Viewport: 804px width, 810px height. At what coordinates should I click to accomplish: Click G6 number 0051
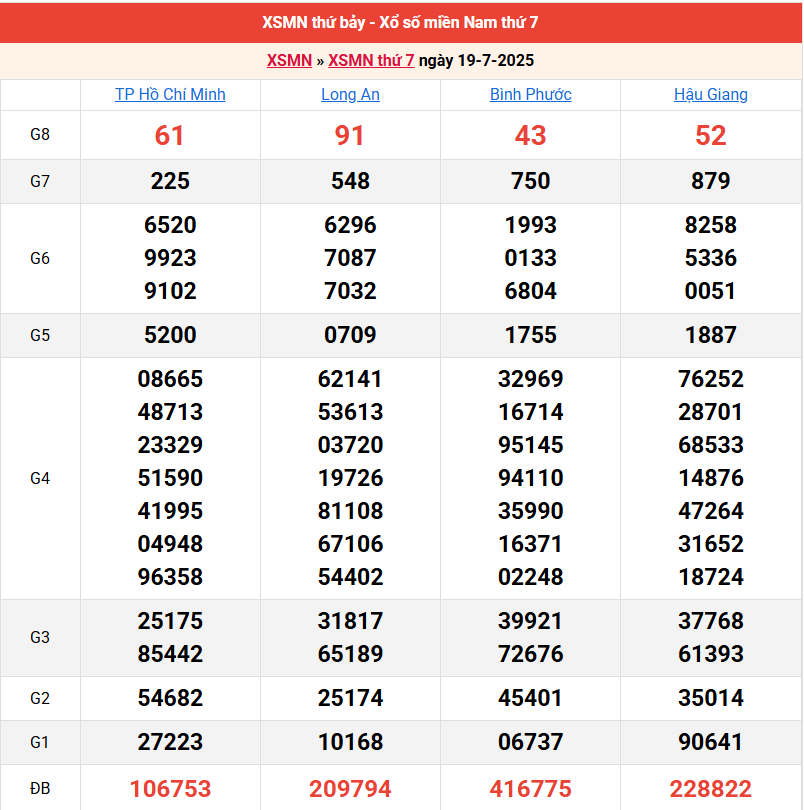tap(710, 291)
